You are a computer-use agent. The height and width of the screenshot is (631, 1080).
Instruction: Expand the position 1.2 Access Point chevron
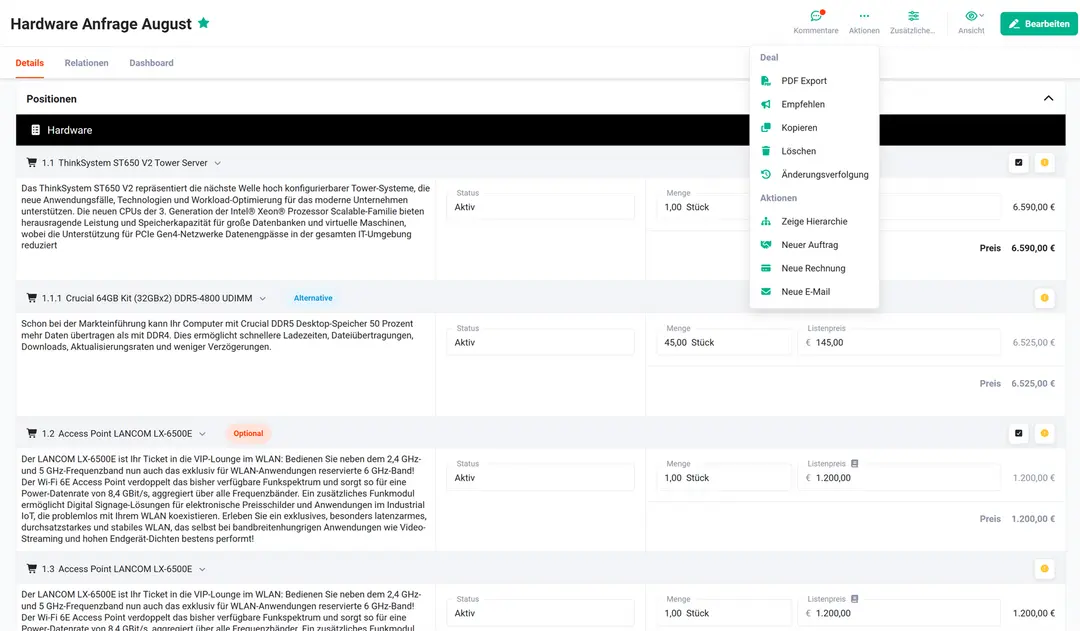point(202,434)
